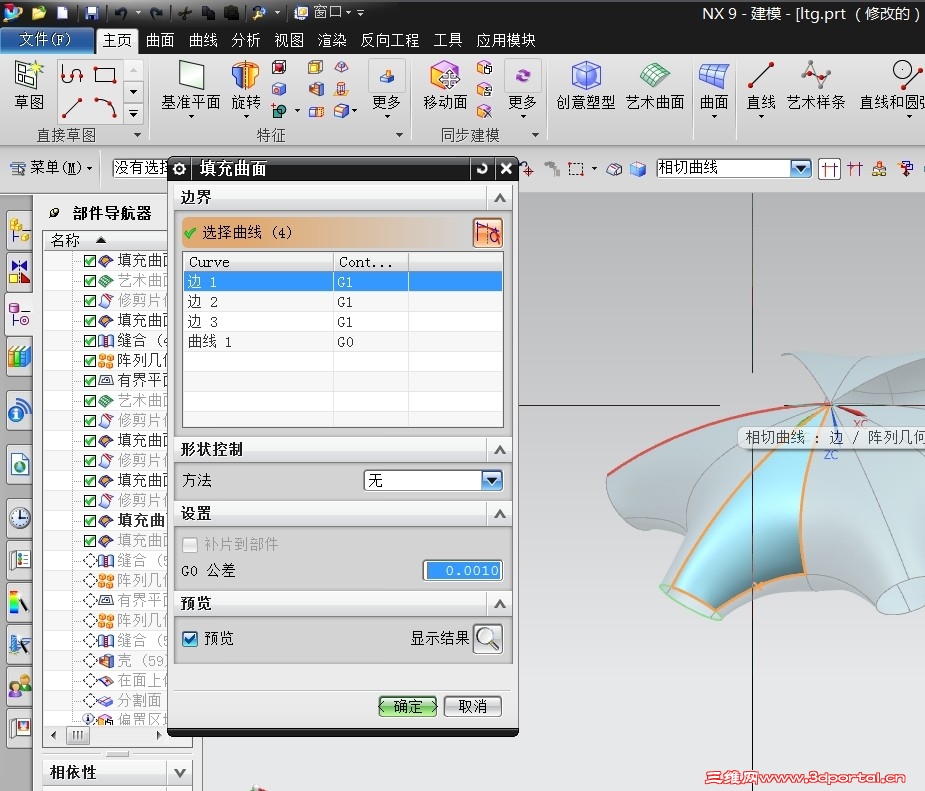The height and width of the screenshot is (791, 925).
Task: Select the Studio Spline (艺术样条) tool
Action: [x=816, y=76]
